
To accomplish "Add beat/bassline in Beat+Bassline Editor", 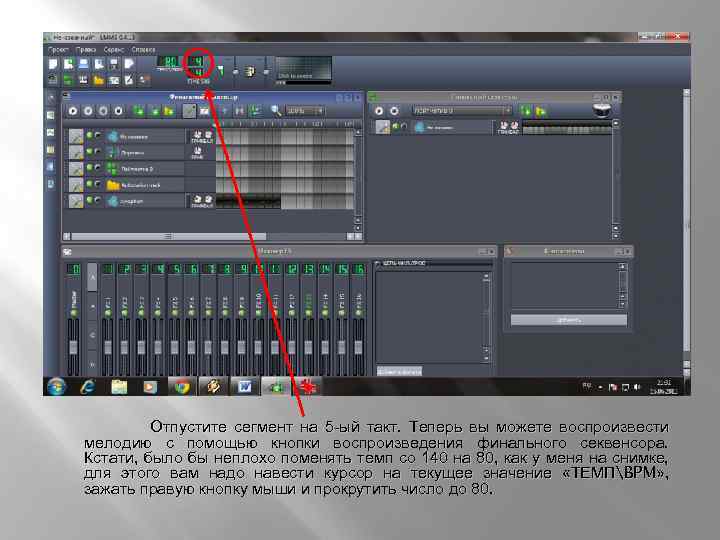I will coord(526,111).
